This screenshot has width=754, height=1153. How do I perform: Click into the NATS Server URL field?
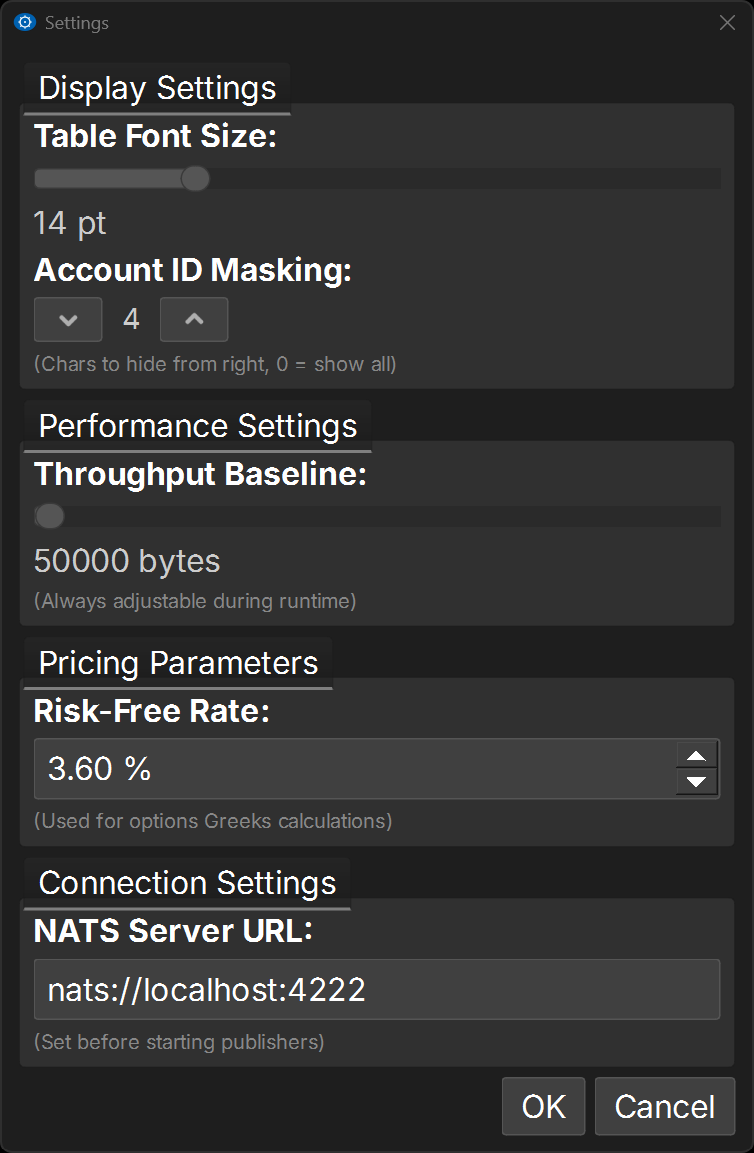click(x=376, y=990)
